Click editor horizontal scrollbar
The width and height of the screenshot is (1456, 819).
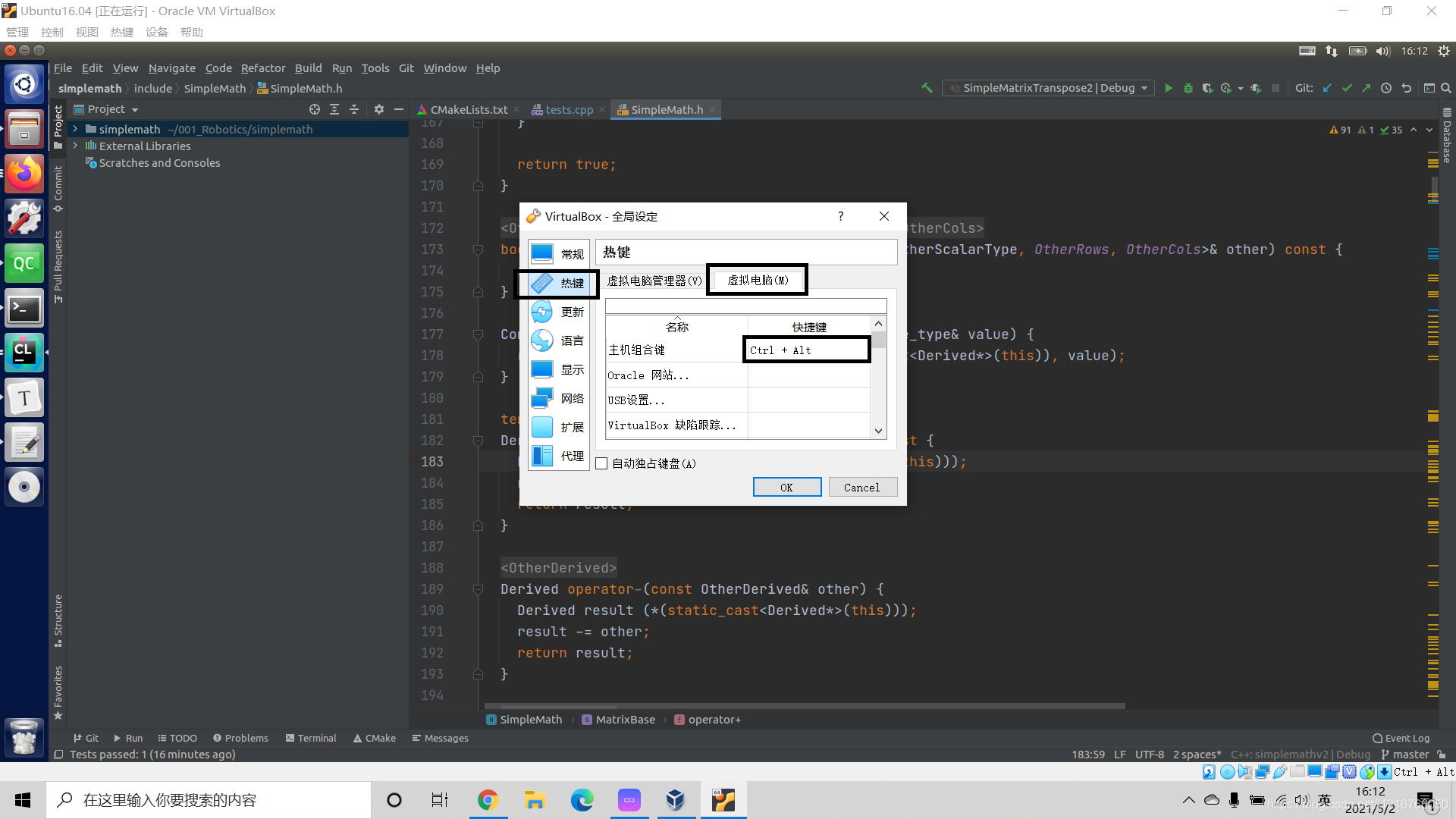(805, 706)
